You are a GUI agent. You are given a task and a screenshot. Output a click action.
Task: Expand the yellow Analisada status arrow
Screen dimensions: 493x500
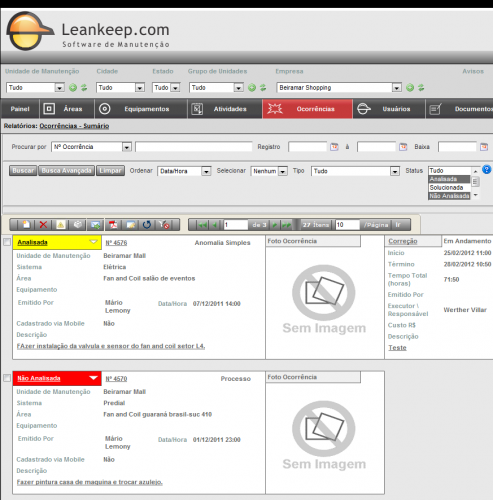[94, 242]
